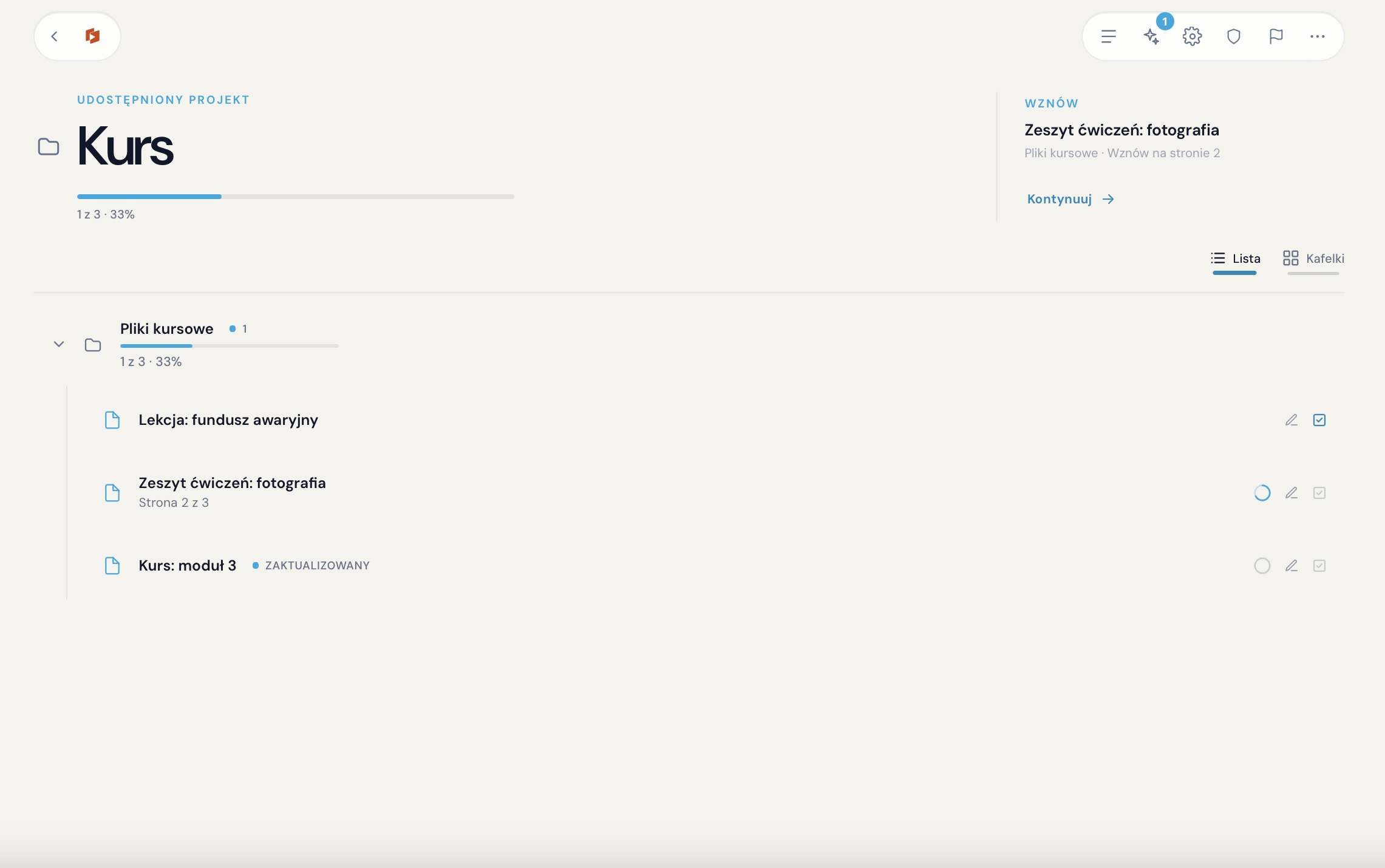Click the Pliki kursowe folder name

pos(167,329)
